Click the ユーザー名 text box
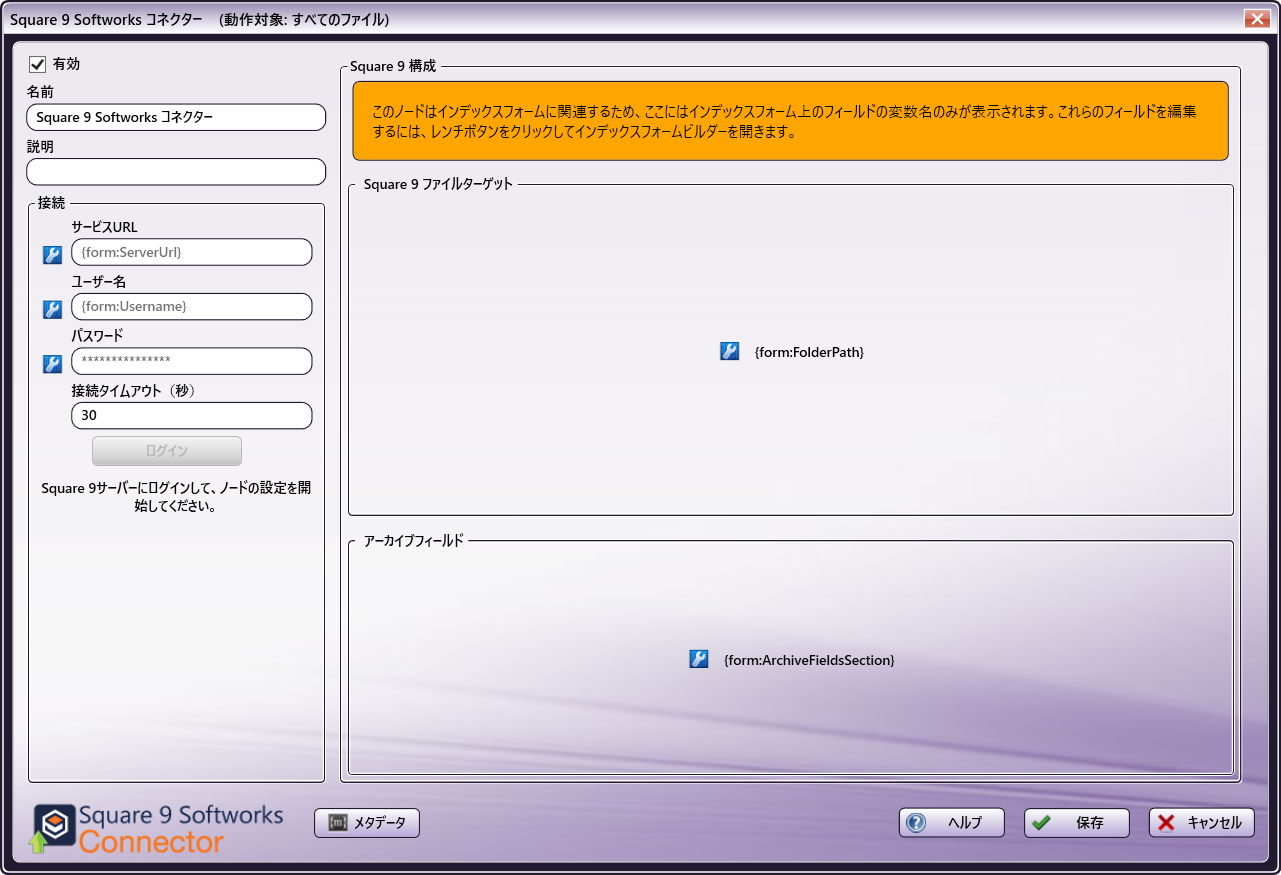The image size is (1281, 875). [192, 306]
